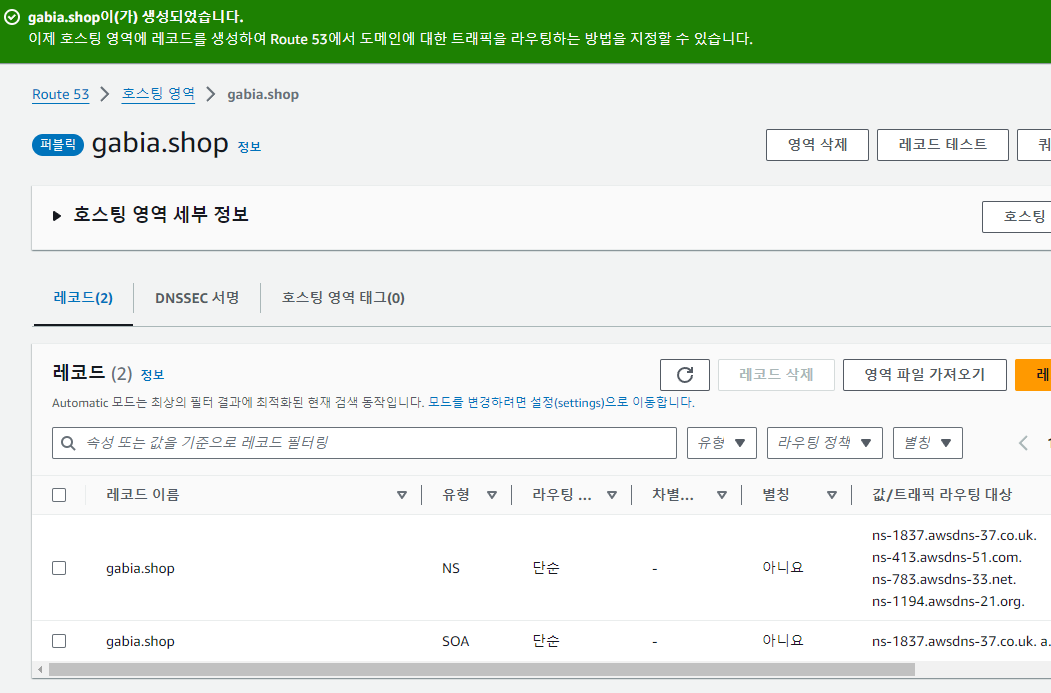Click the previous page chevron arrow
The width and height of the screenshot is (1051, 693).
pos(1023,443)
